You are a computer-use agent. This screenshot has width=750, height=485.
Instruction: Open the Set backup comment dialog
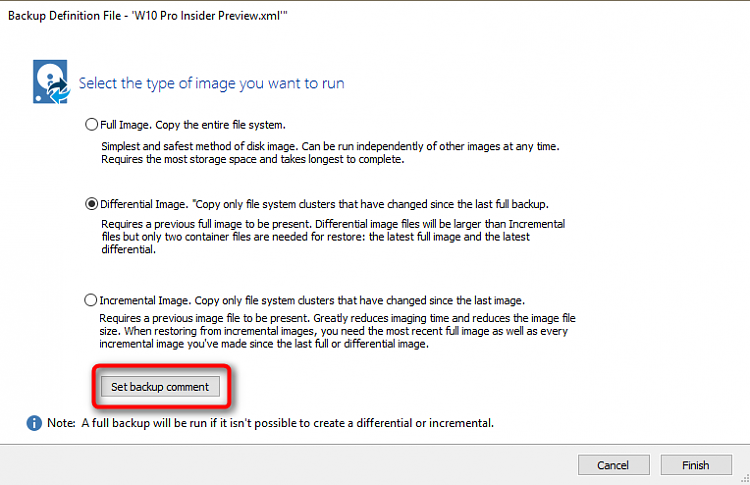(x=160, y=386)
